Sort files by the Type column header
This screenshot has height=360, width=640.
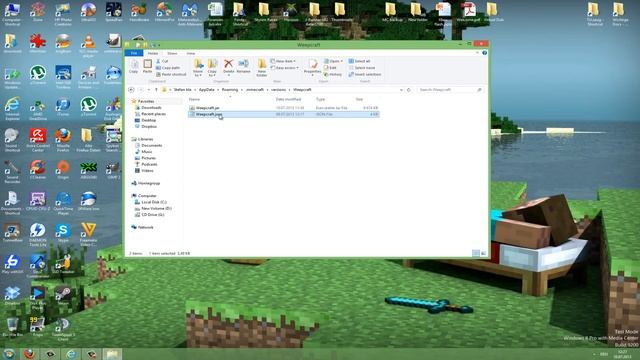point(320,99)
